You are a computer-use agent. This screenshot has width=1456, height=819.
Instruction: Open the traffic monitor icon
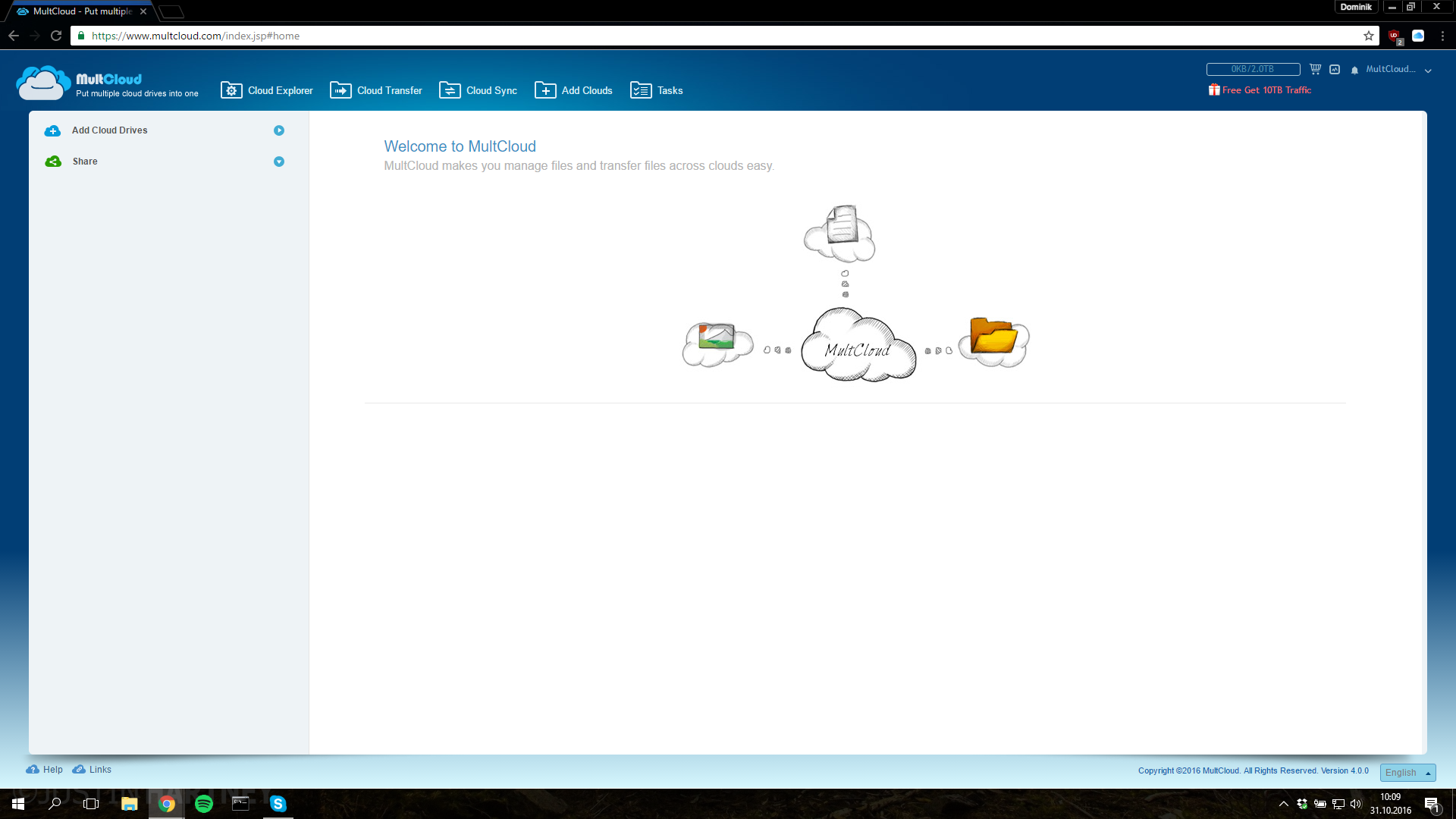coord(1335,69)
